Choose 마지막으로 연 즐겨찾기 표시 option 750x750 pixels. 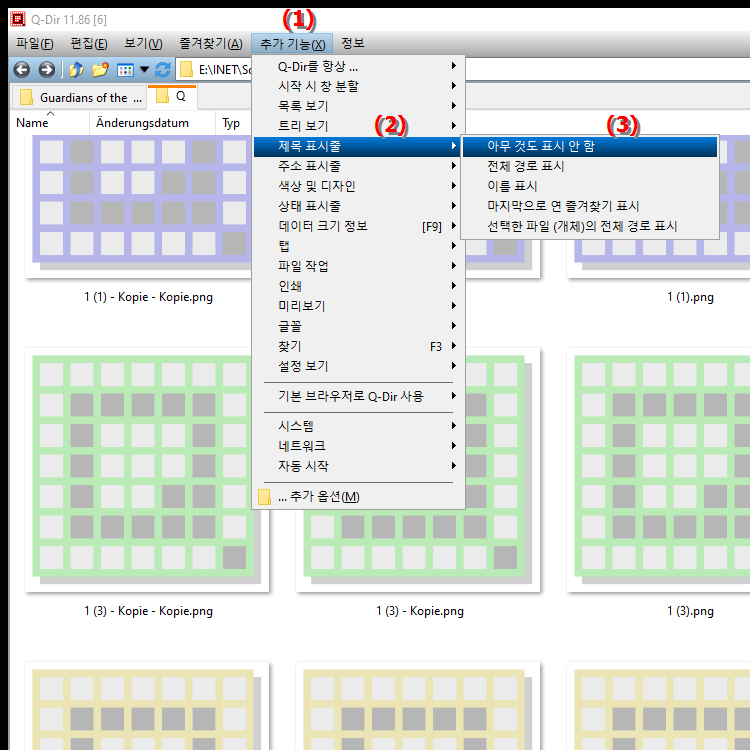point(590,206)
